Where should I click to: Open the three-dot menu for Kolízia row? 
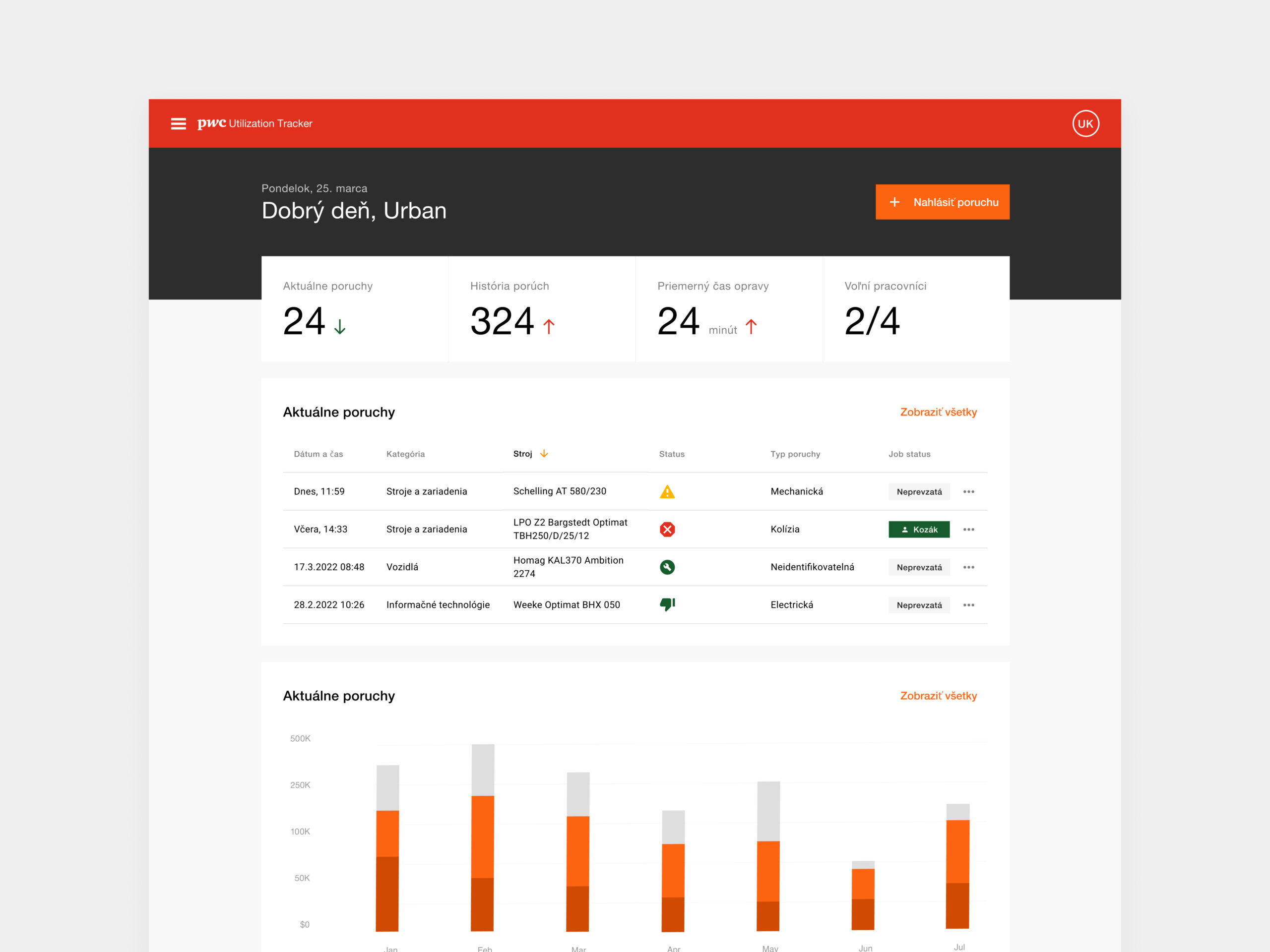(968, 529)
